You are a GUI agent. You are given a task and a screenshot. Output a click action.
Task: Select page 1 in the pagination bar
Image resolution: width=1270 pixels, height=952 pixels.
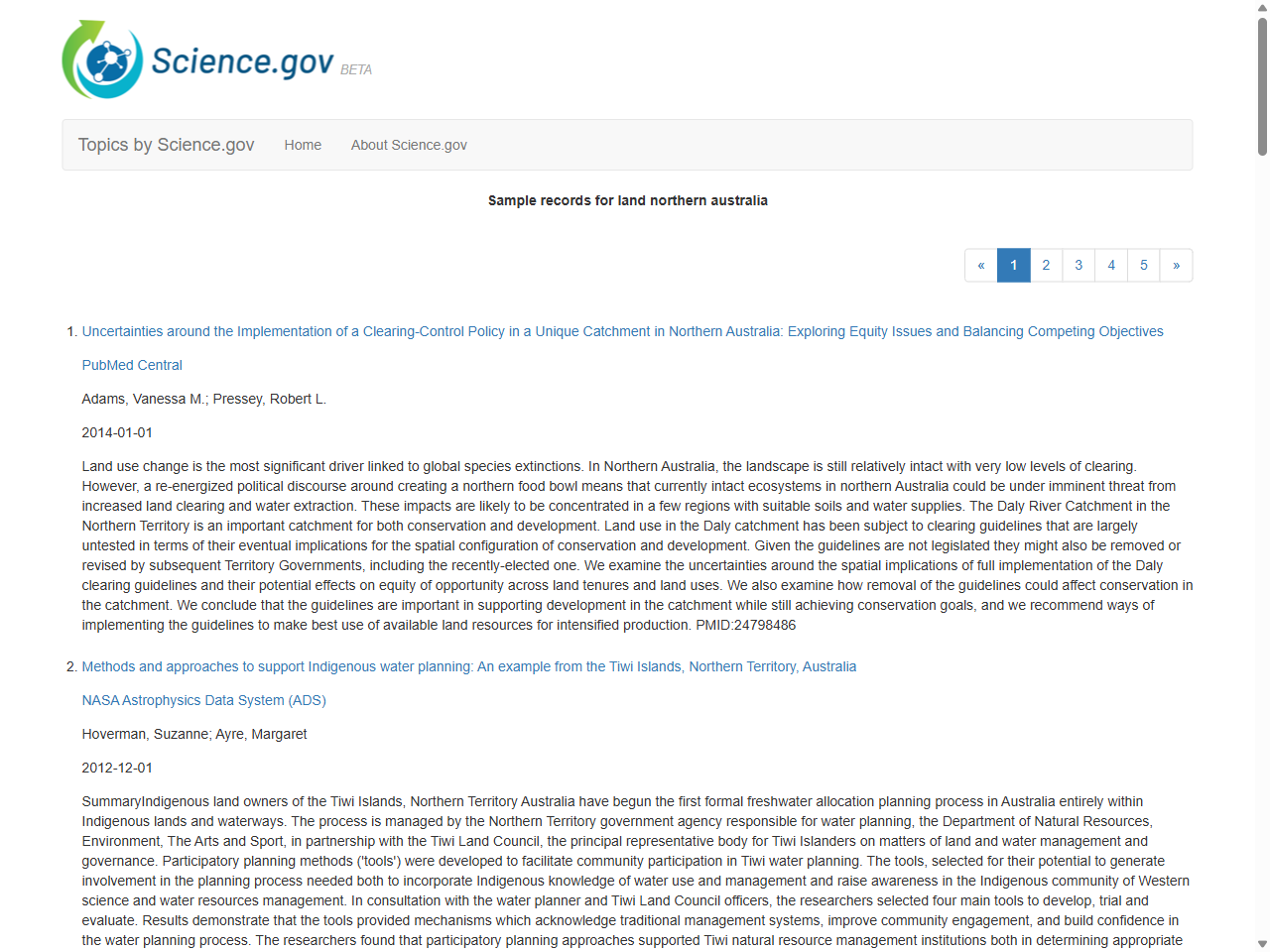point(1013,265)
